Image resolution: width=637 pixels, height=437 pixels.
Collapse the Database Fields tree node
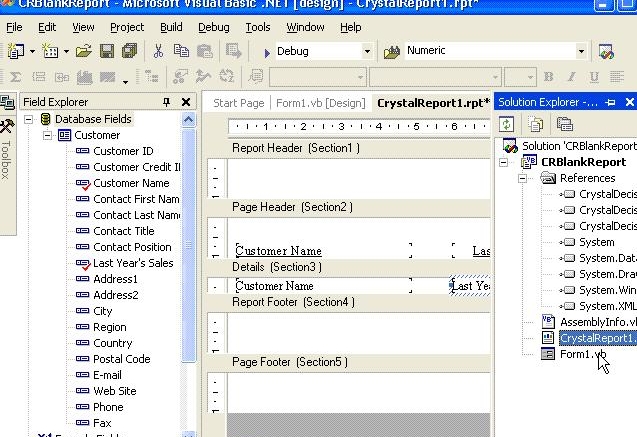pos(29,119)
